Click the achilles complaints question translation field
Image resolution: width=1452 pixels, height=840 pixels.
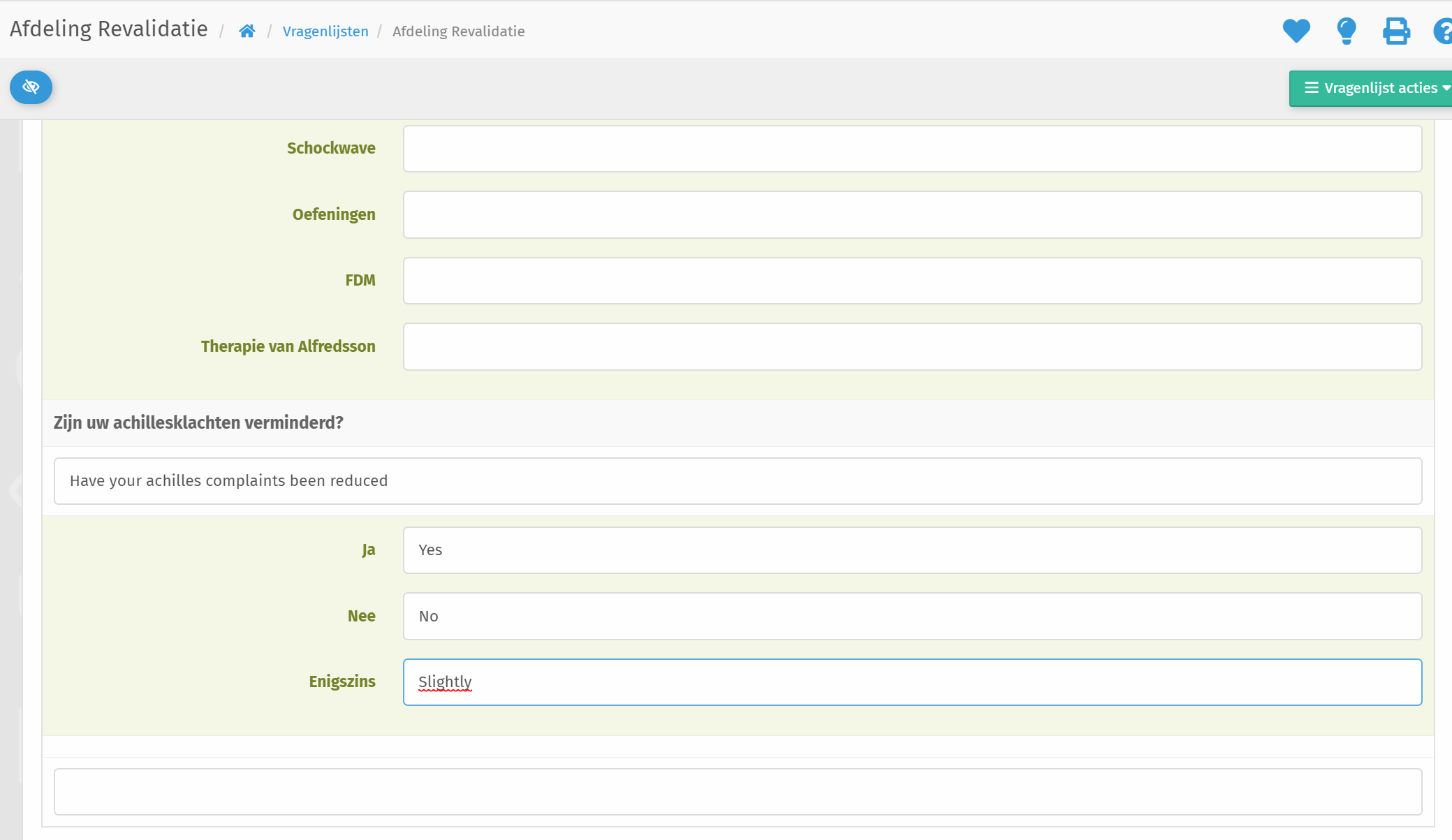click(x=738, y=481)
